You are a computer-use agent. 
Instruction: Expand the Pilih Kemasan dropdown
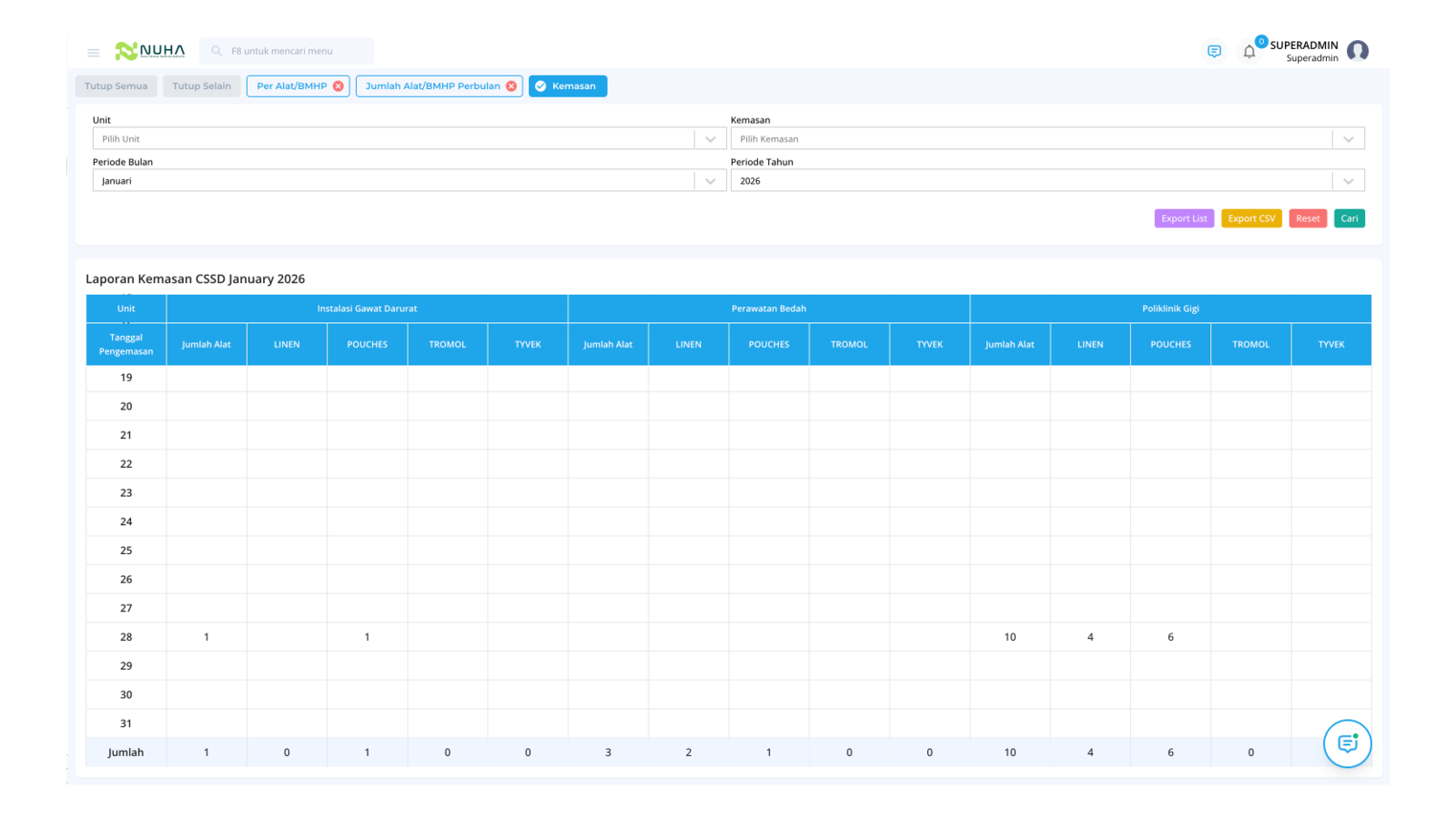pos(1047,139)
